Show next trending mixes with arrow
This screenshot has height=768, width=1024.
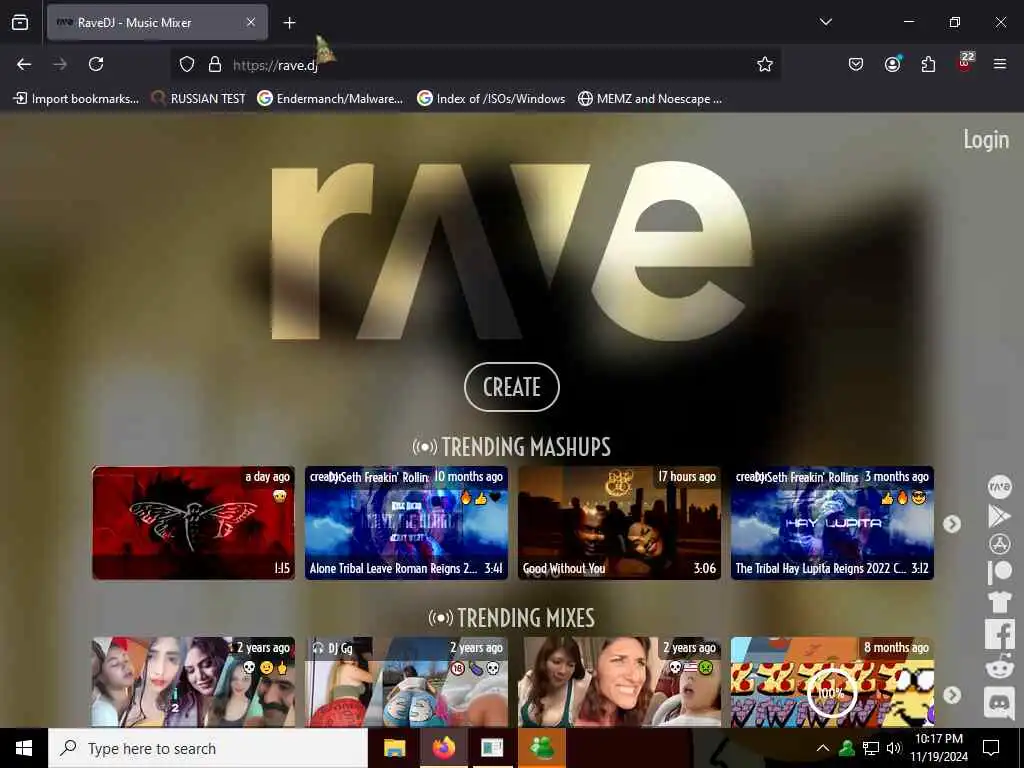[x=952, y=695]
